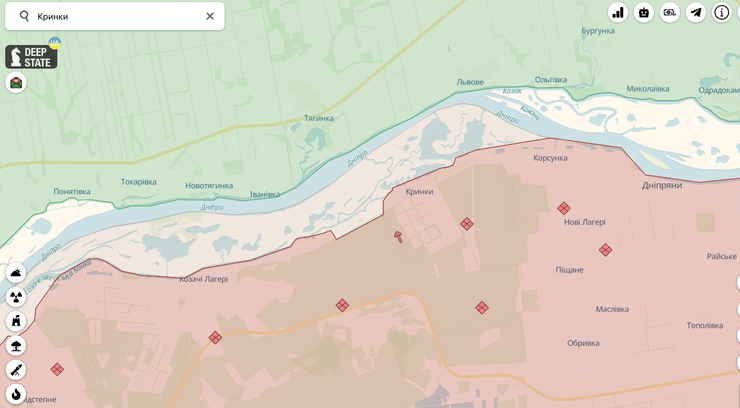Toggle the fortress tower layer icon
Viewport: 740px width, 408px height.
point(16,321)
